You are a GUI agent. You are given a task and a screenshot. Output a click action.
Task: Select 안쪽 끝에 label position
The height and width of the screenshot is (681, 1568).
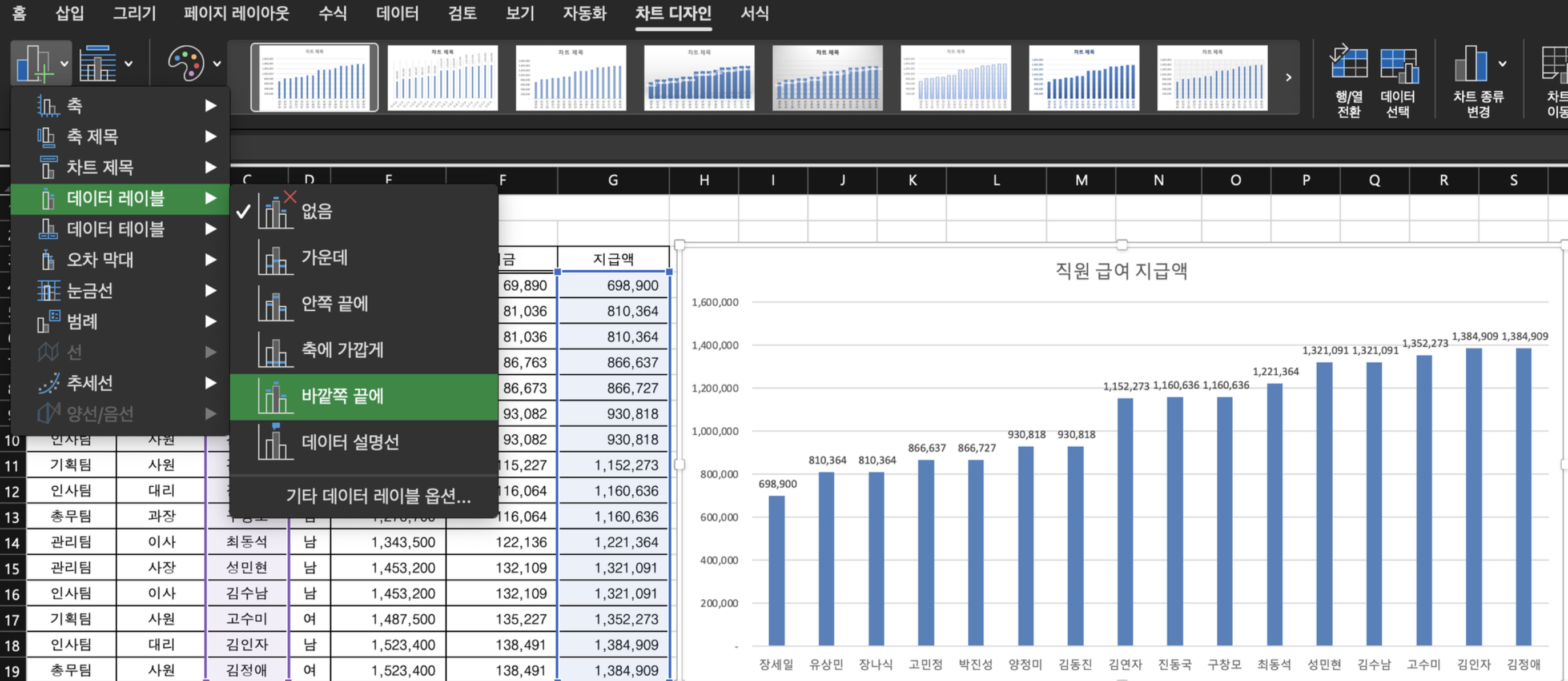[335, 303]
